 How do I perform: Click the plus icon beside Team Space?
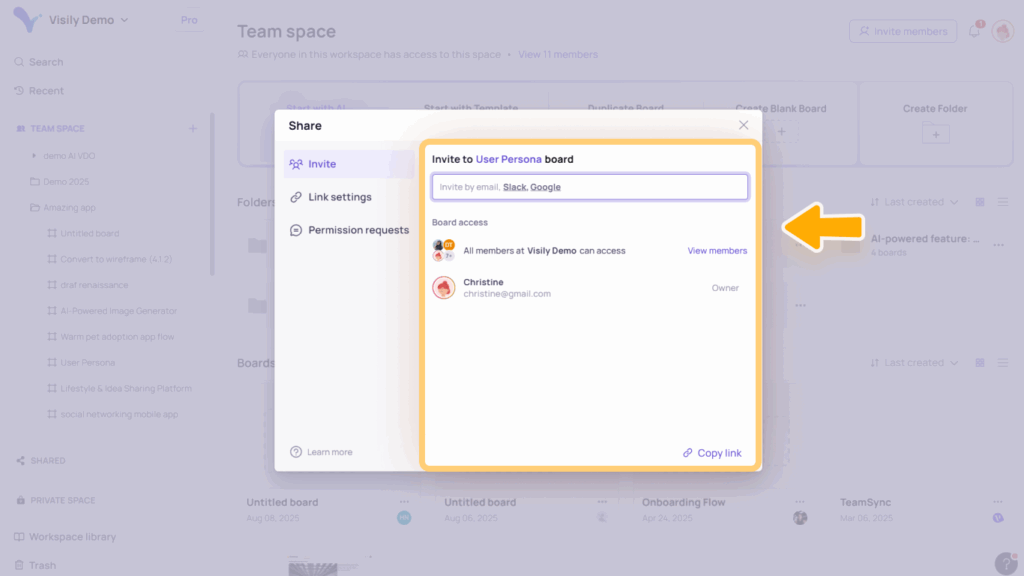click(x=193, y=128)
